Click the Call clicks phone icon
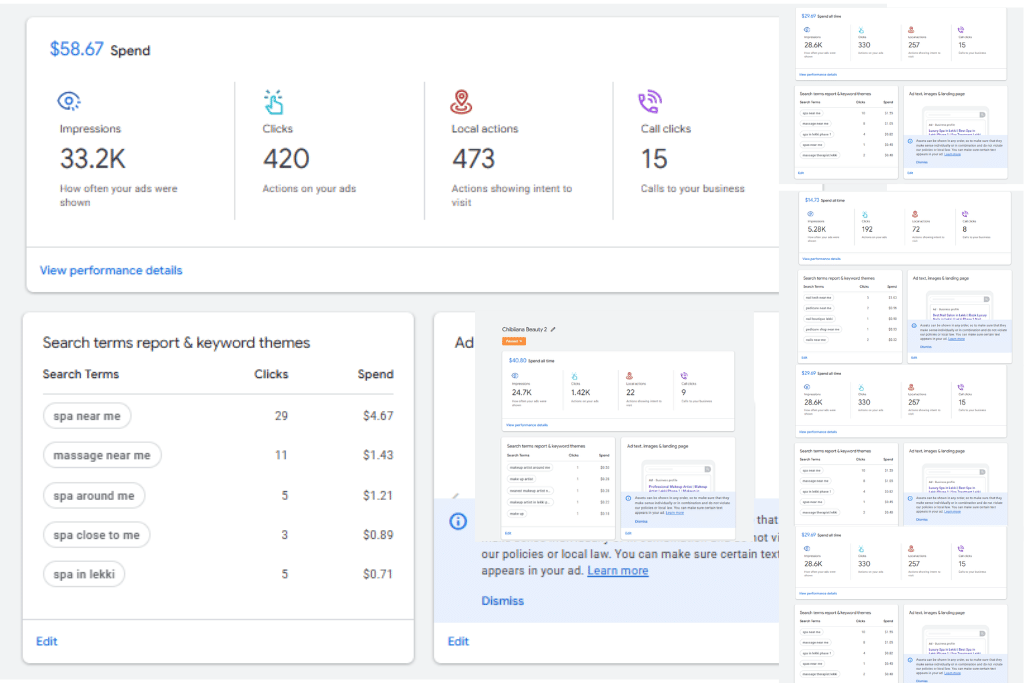The height and width of the screenshot is (683, 1024). click(650, 101)
